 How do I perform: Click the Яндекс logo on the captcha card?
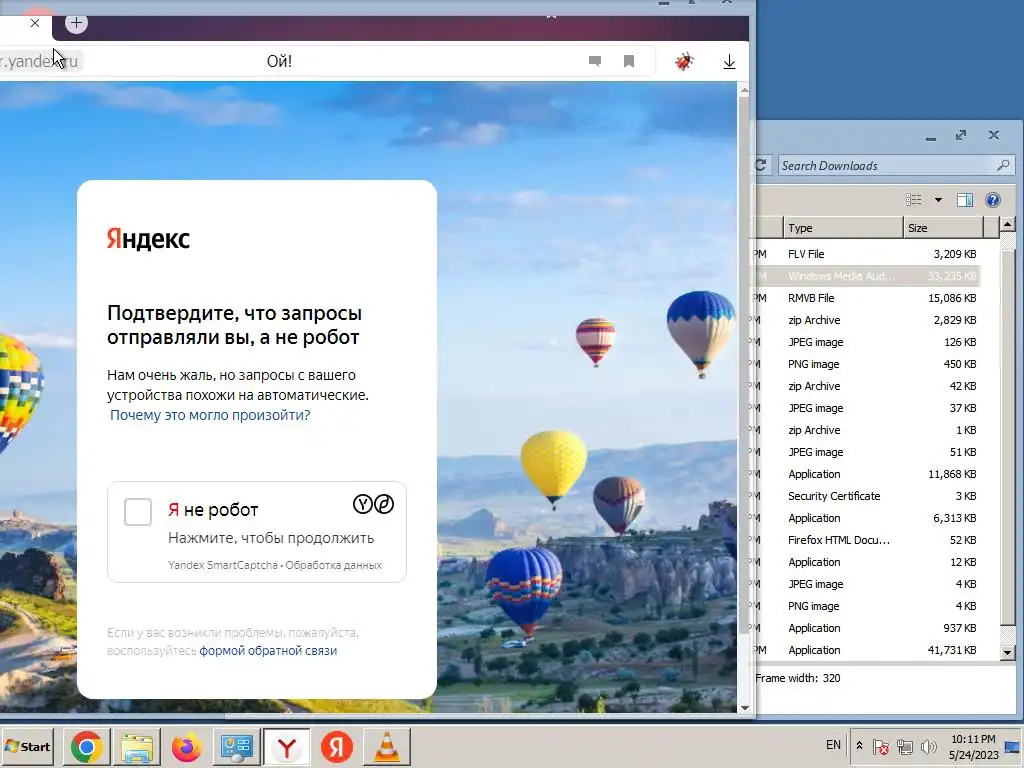pyautogui.click(x=148, y=238)
